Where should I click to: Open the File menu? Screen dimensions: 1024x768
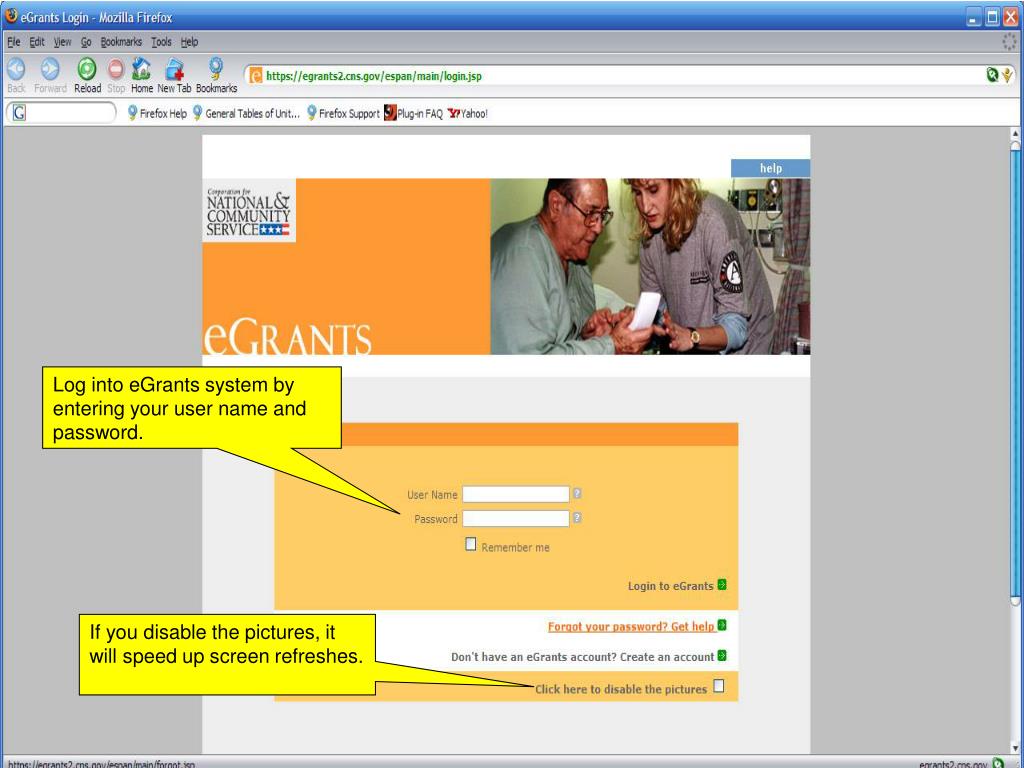point(14,42)
